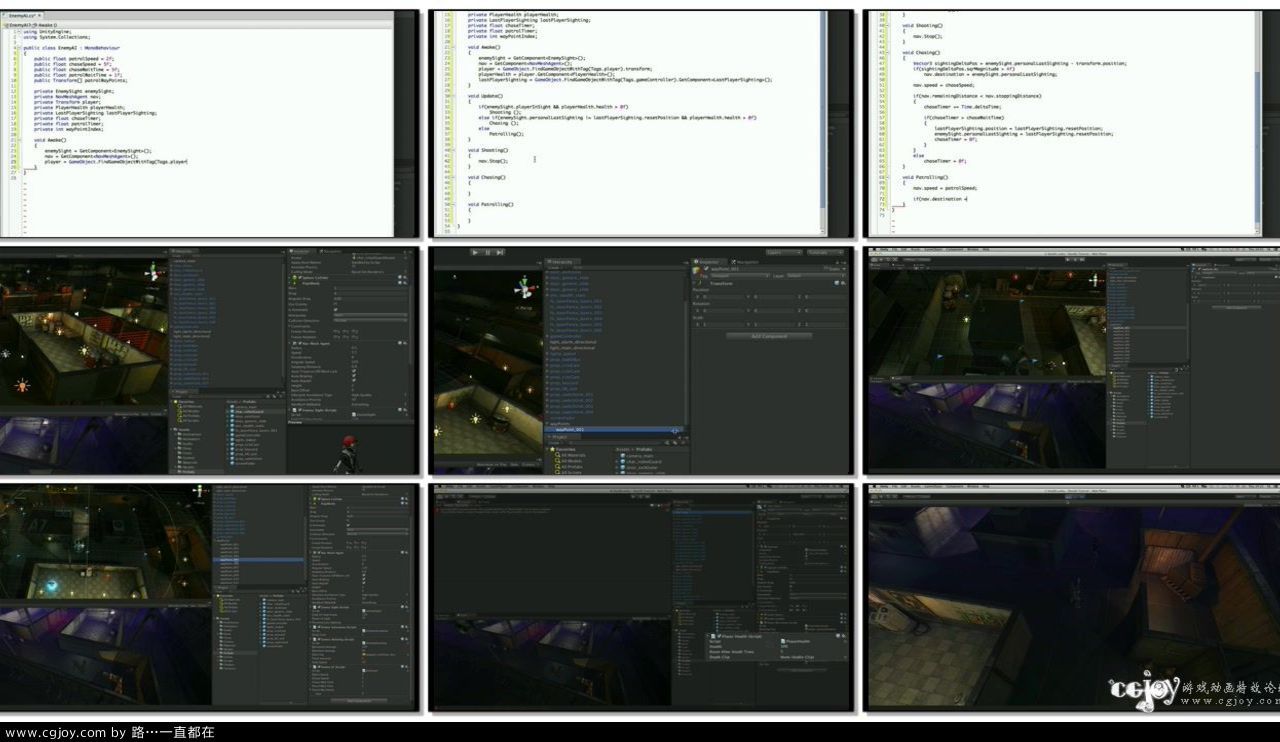Click the Rotation Y field of waypoint_001
The height and width of the screenshot is (742, 1280).
click(774, 311)
